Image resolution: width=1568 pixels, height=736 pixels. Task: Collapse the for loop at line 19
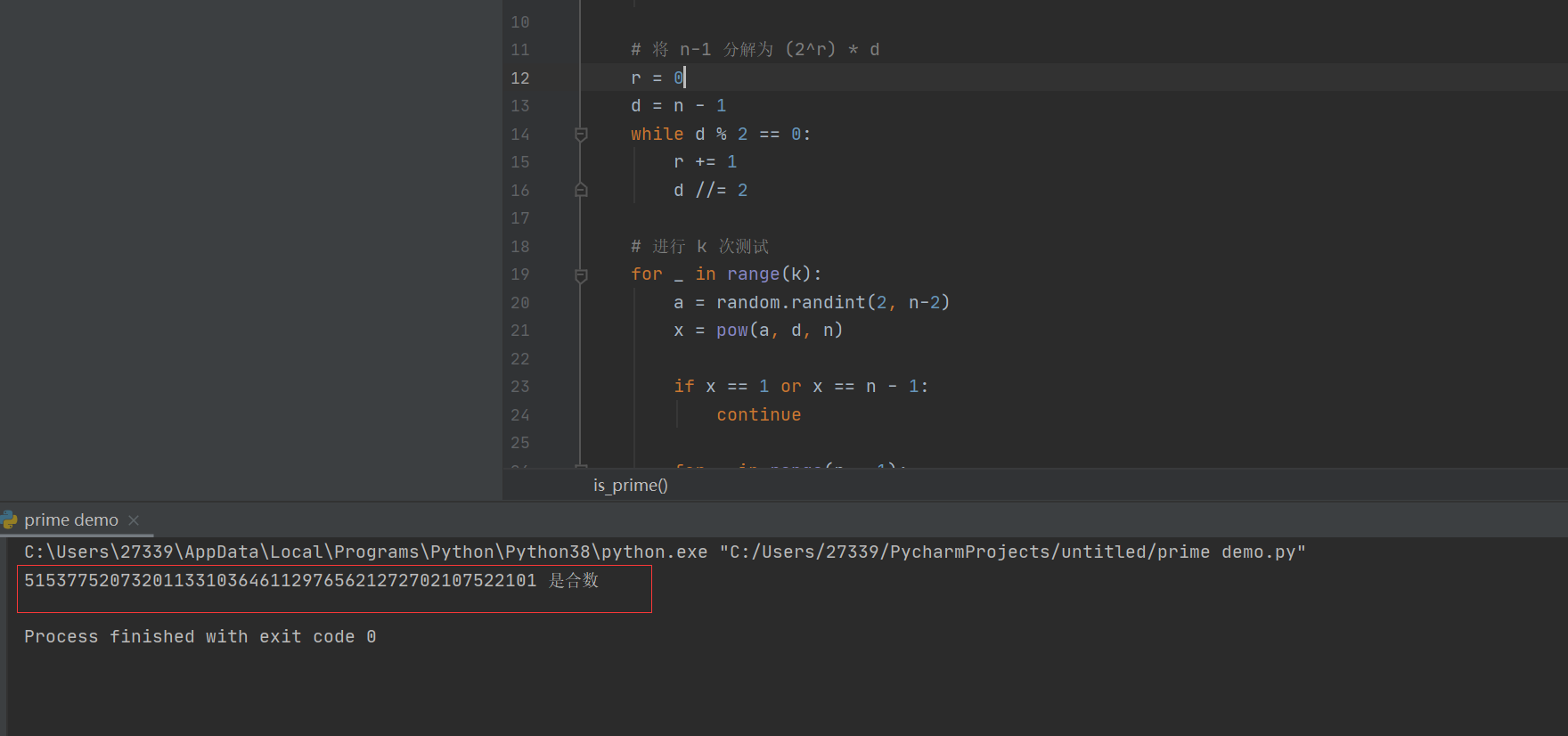click(581, 275)
